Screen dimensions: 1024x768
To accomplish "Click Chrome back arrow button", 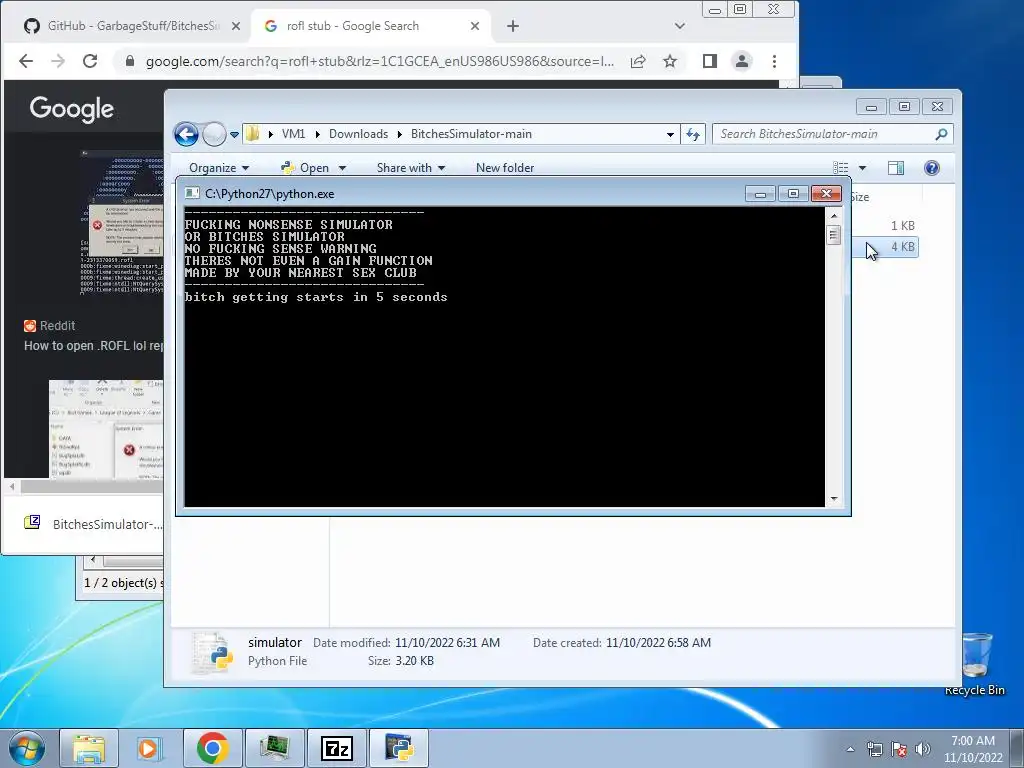I will click(x=25, y=61).
